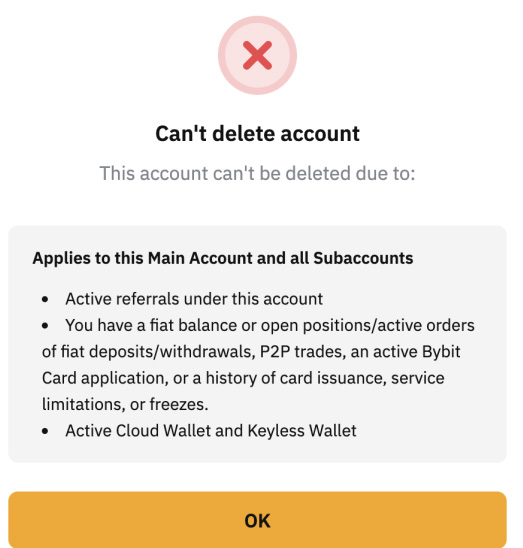Click the bullet dot before Active referrals
The height and width of the screenshot is (548, 523).
[45, 300]
